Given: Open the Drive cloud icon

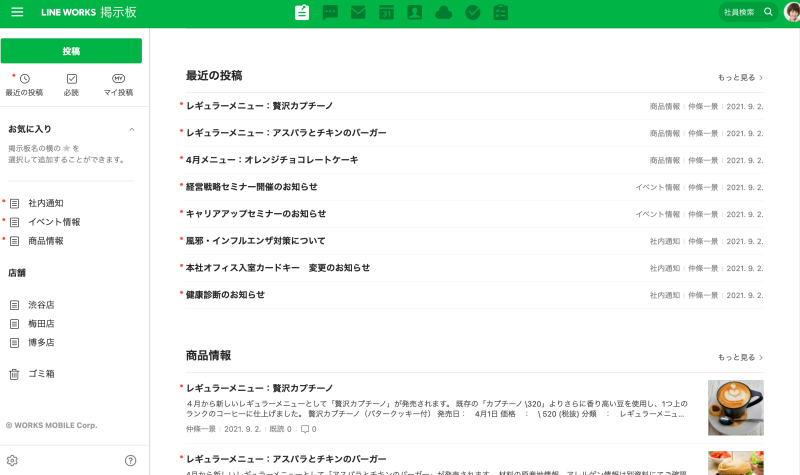Looking at the screenshot, I should (444, 12).
